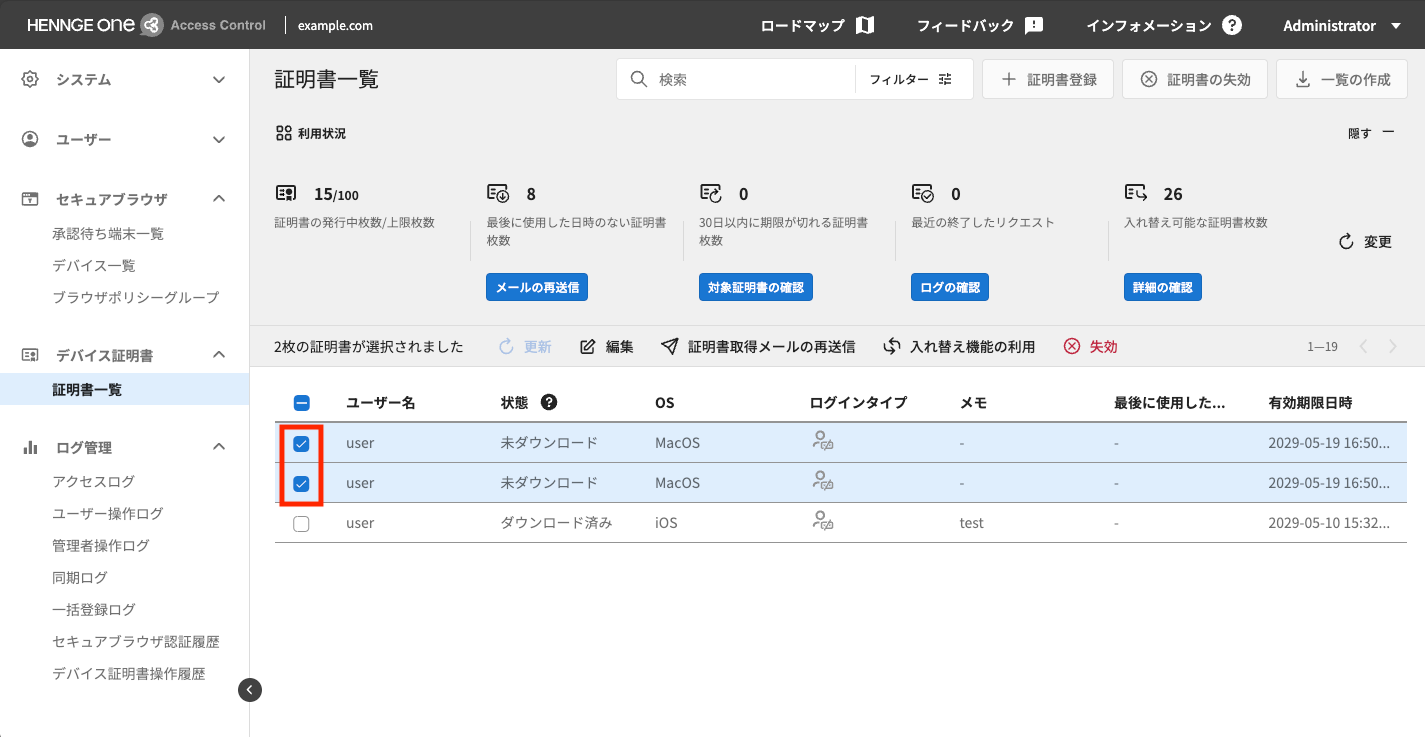Screen dimensions: 1425x737
Task: Open デバイス証明書操作履歴 in sidebar
Action: 129,674
